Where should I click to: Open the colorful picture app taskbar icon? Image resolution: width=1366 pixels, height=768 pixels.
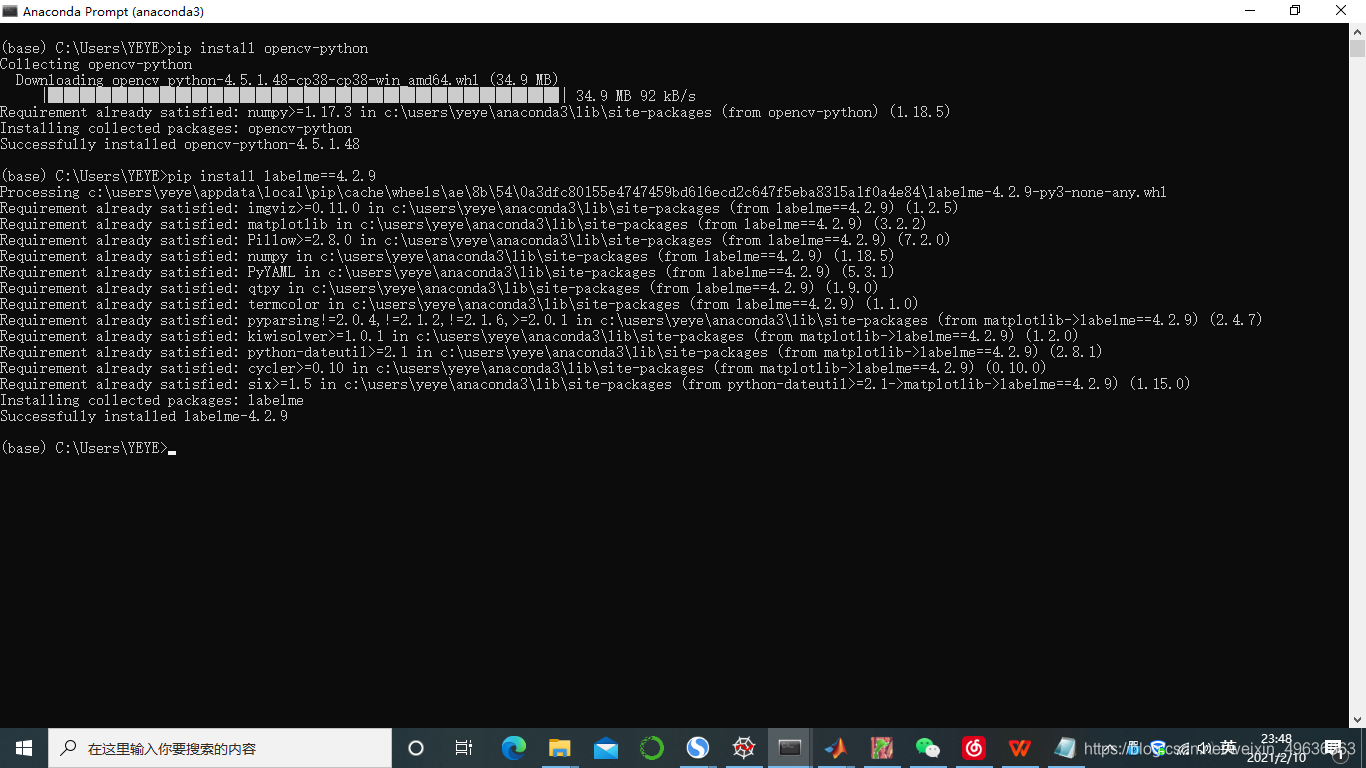coord(881,748)
